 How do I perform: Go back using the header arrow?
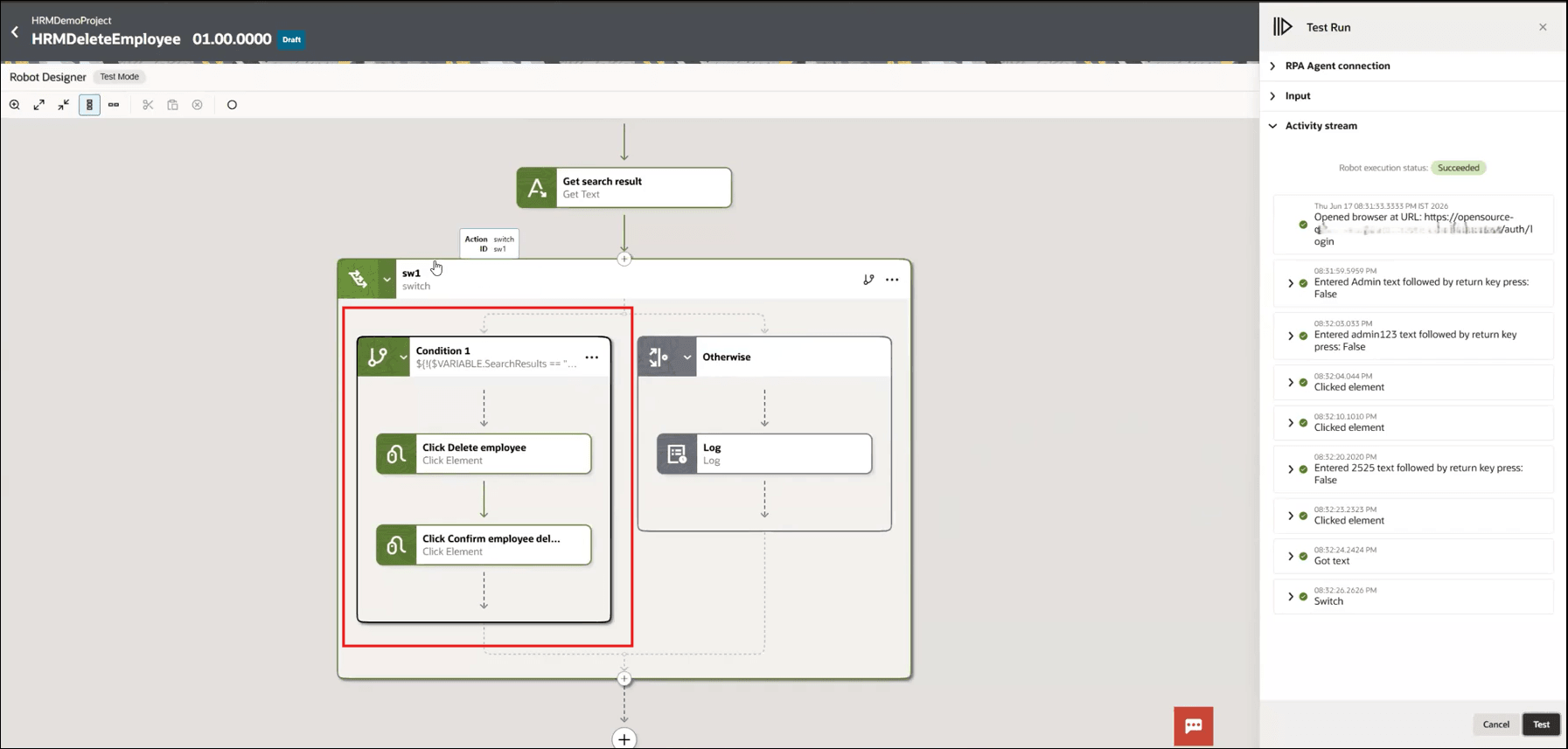click(x=15, y=32)
